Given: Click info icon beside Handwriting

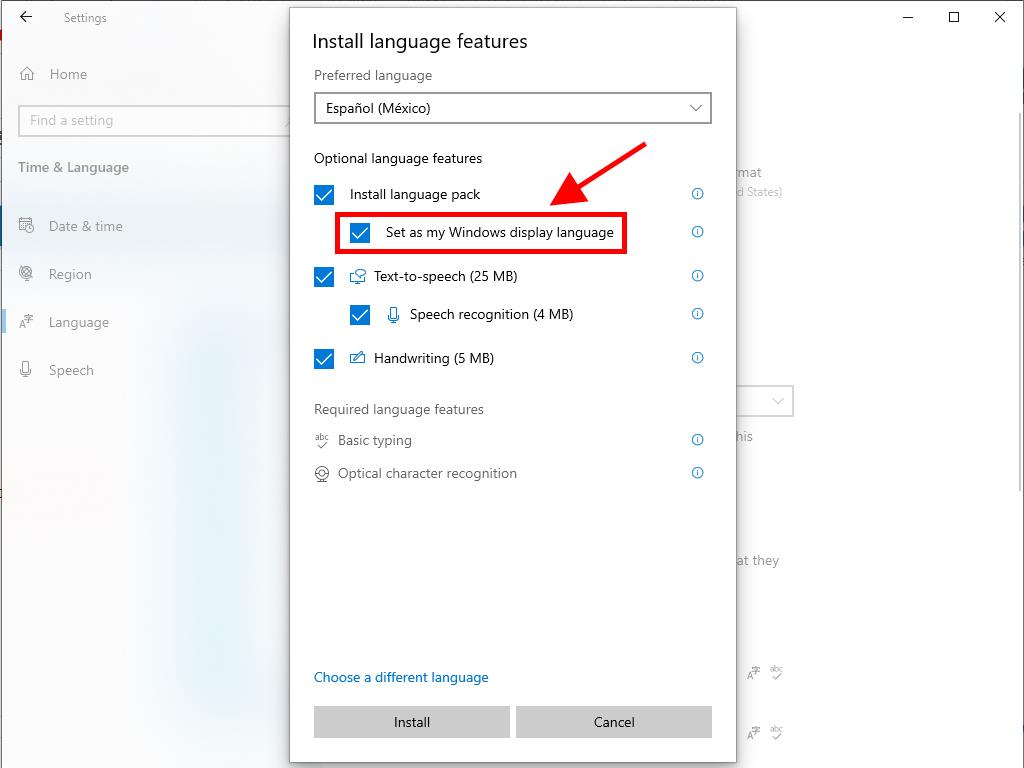Looking at the screenshot, I should click(698, 358).
